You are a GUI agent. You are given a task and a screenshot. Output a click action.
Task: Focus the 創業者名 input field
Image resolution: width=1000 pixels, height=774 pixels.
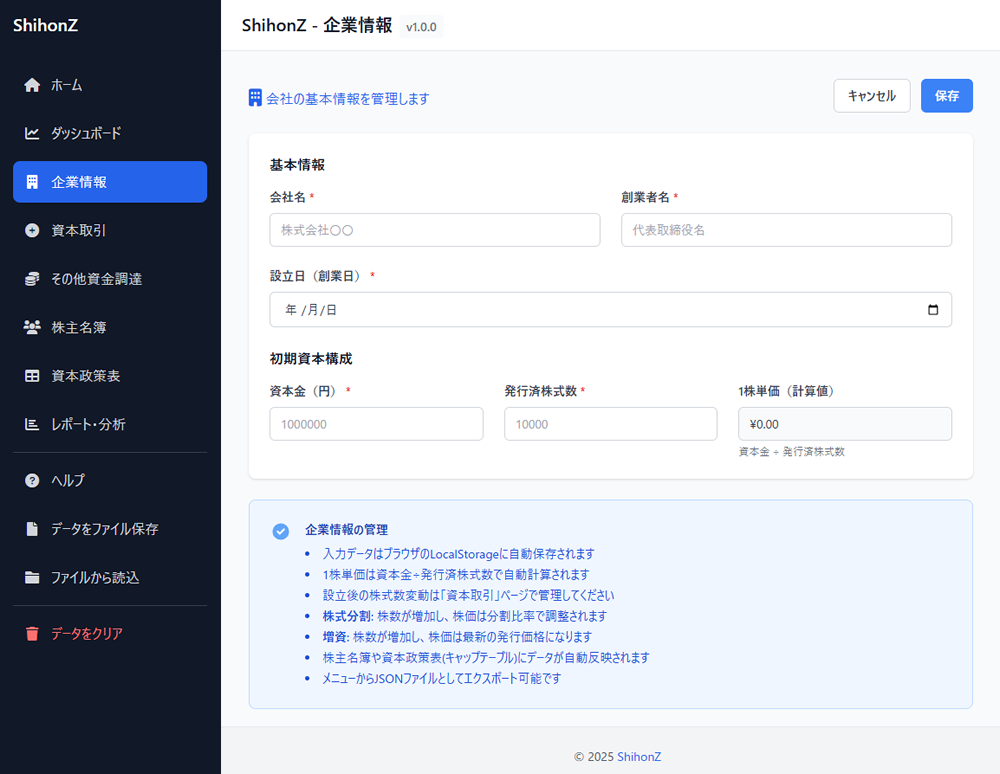point(786,230)
